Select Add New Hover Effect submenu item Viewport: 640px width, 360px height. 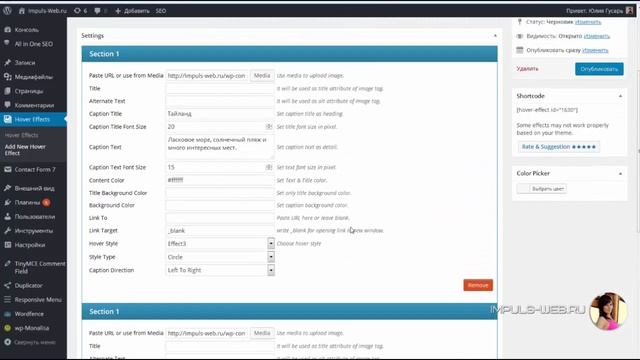click(25, 150)
